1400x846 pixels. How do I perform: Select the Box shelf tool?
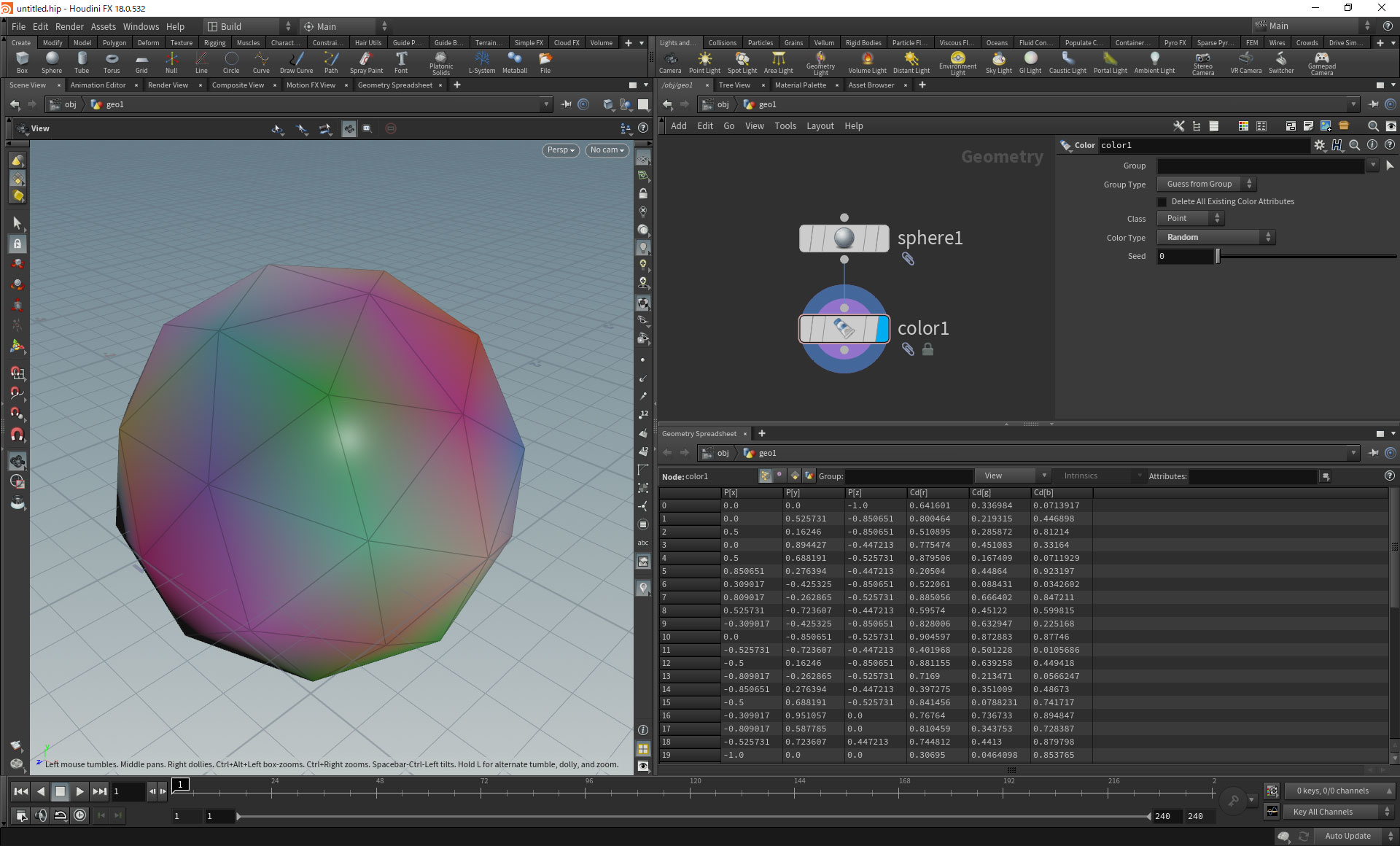[x=22, y=62]
